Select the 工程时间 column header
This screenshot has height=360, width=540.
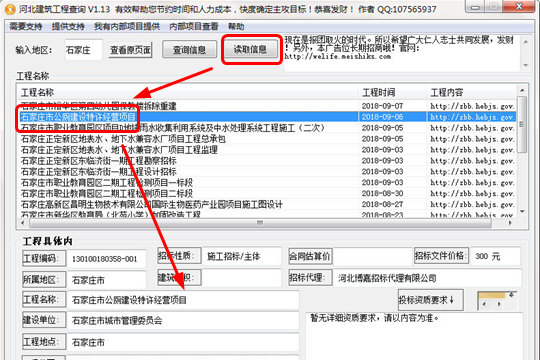click(392, 92)
